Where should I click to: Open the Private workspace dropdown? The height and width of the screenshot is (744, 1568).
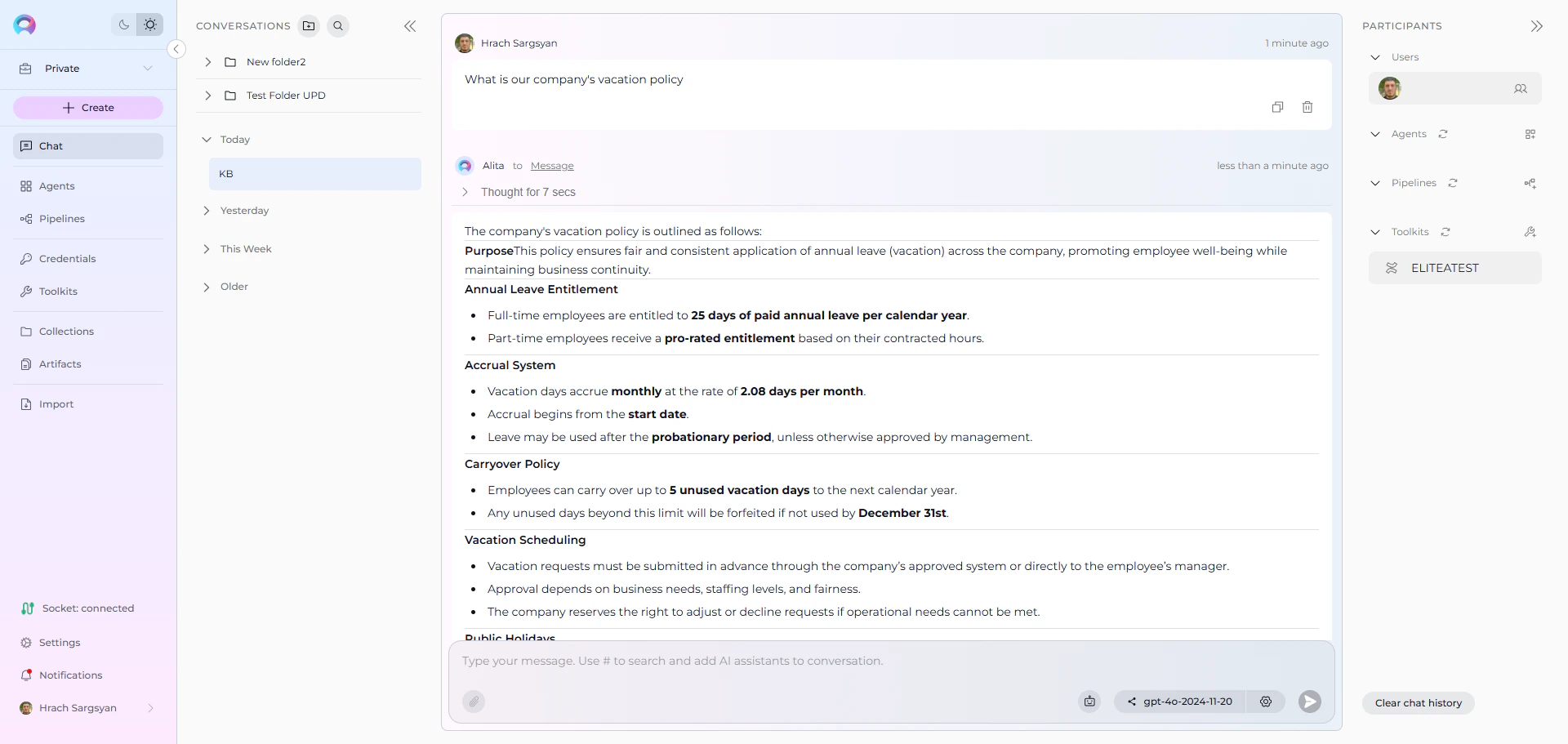click(148, 68)
